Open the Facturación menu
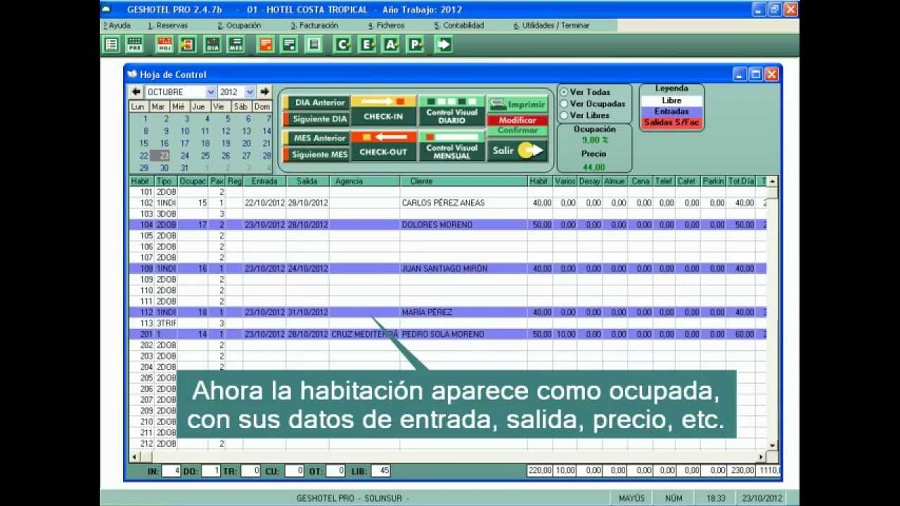This screenshot has width=900, height=506. click(x=314, y=25)
